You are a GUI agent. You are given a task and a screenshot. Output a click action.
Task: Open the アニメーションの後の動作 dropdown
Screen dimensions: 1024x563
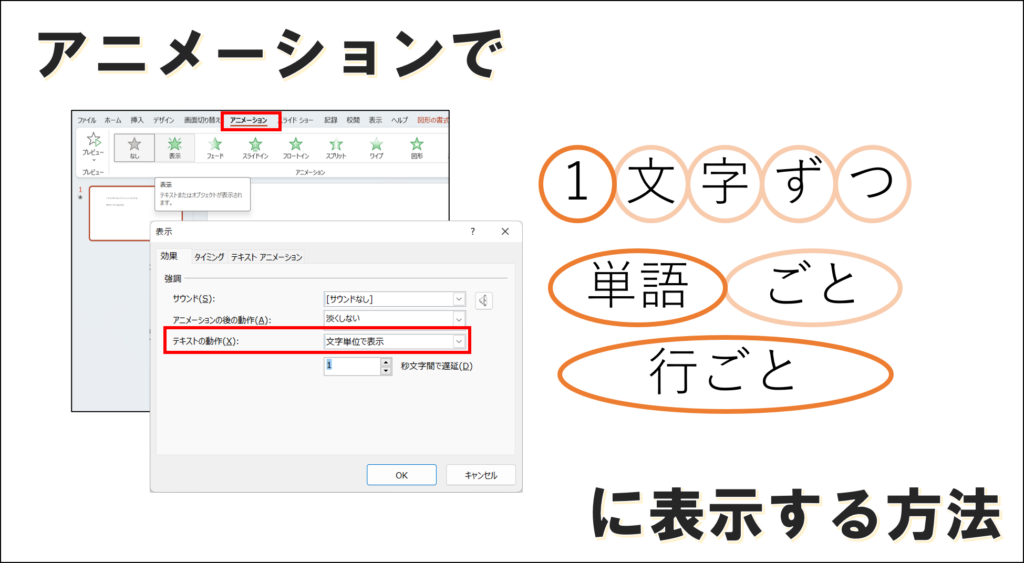point(459,319)
